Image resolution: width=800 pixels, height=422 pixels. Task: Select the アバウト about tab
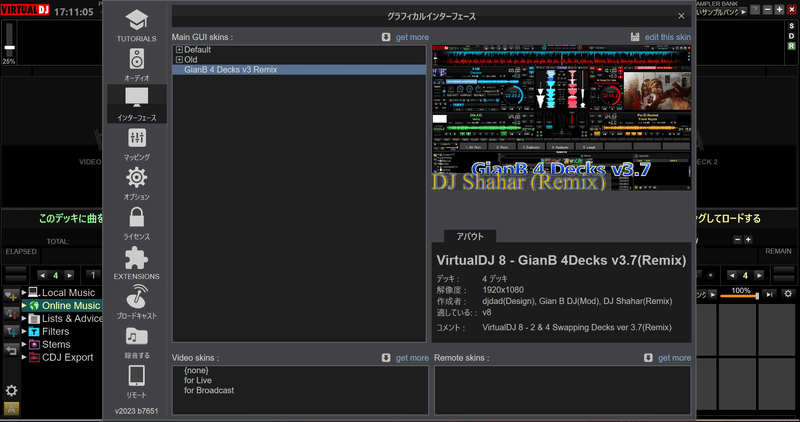tap(469, 236)
